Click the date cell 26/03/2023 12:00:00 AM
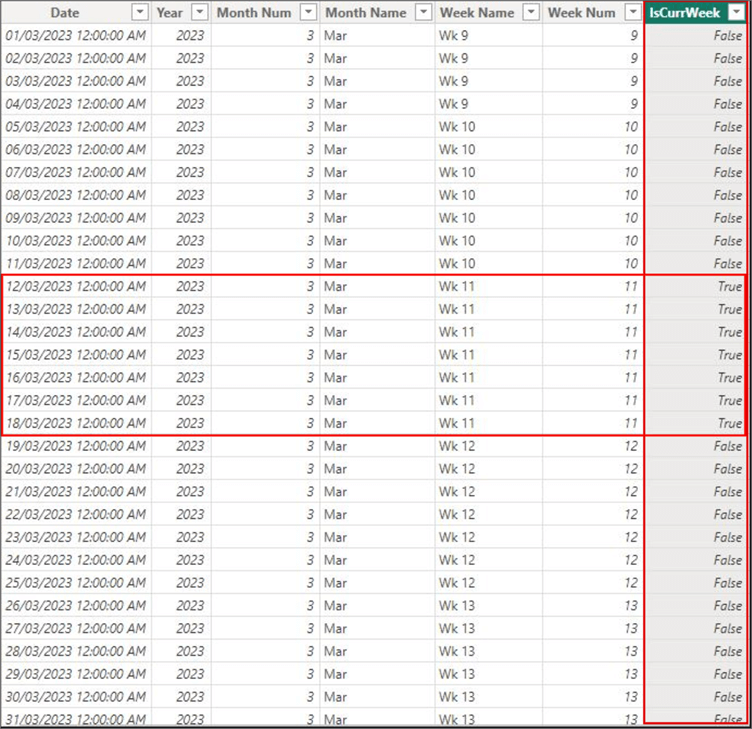Screen dimensions: 752x729 click(76, 606)
